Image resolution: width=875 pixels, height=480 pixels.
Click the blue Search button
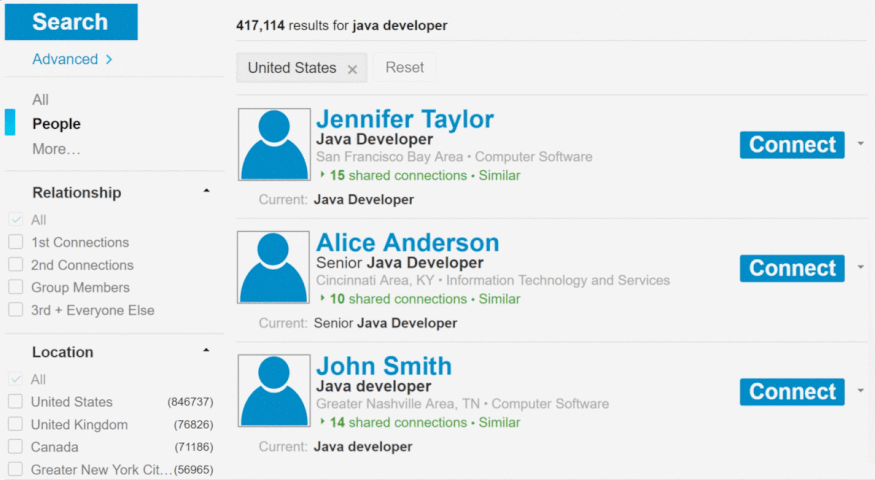[71, 22]
